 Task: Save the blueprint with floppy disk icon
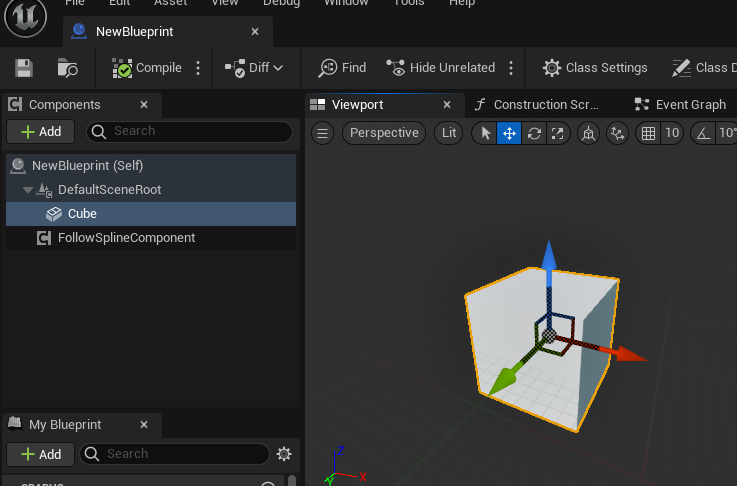(x=24, y=68)
